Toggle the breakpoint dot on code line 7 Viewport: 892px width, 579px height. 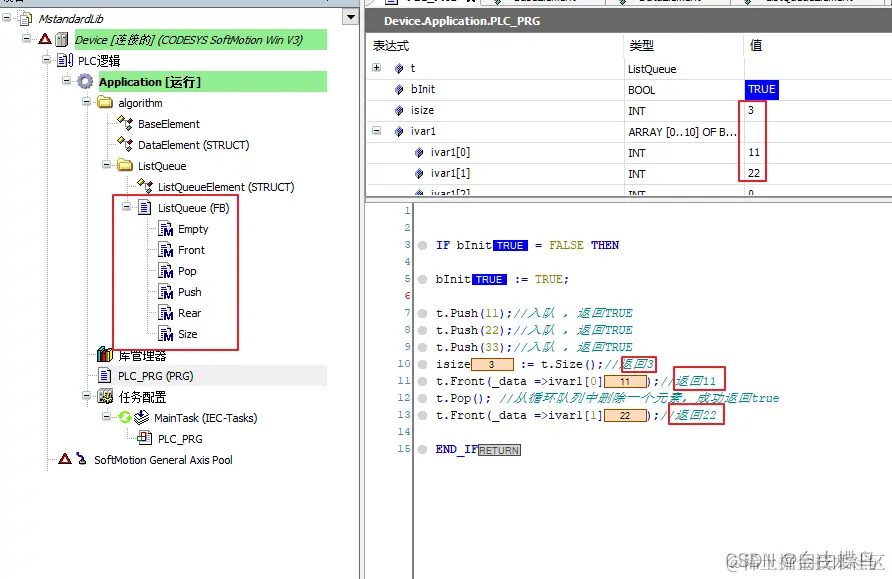click(422, 313)
